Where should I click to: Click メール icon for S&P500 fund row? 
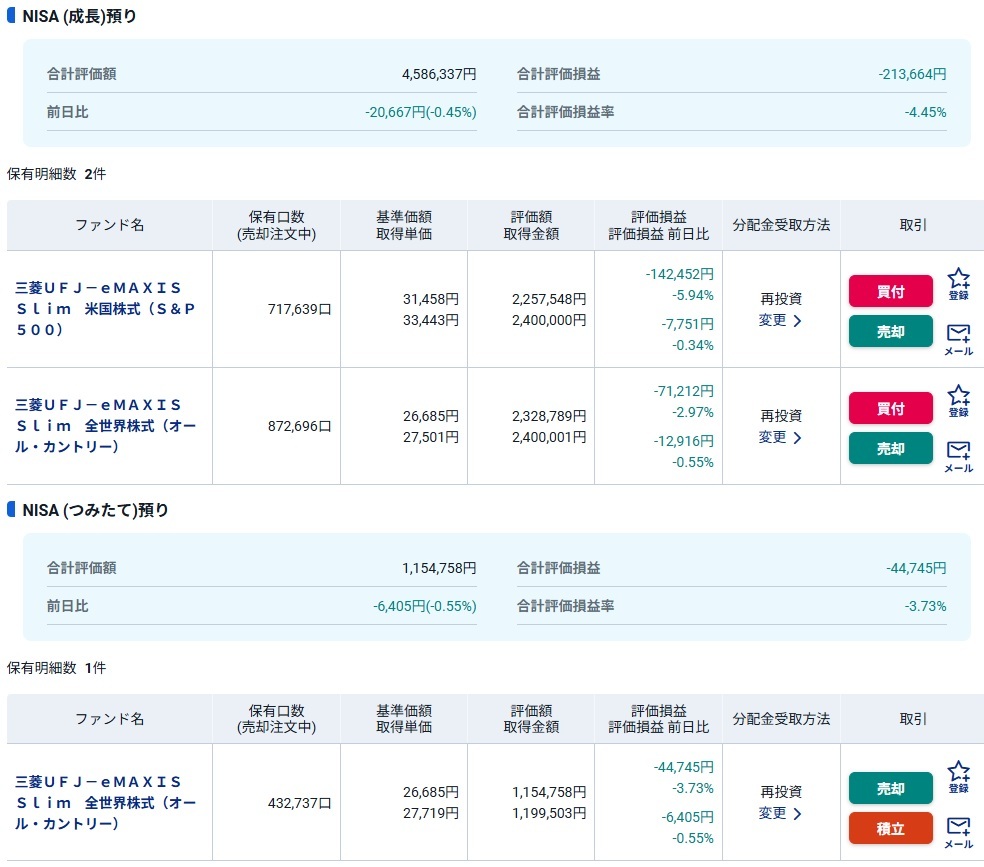point(958,340)
